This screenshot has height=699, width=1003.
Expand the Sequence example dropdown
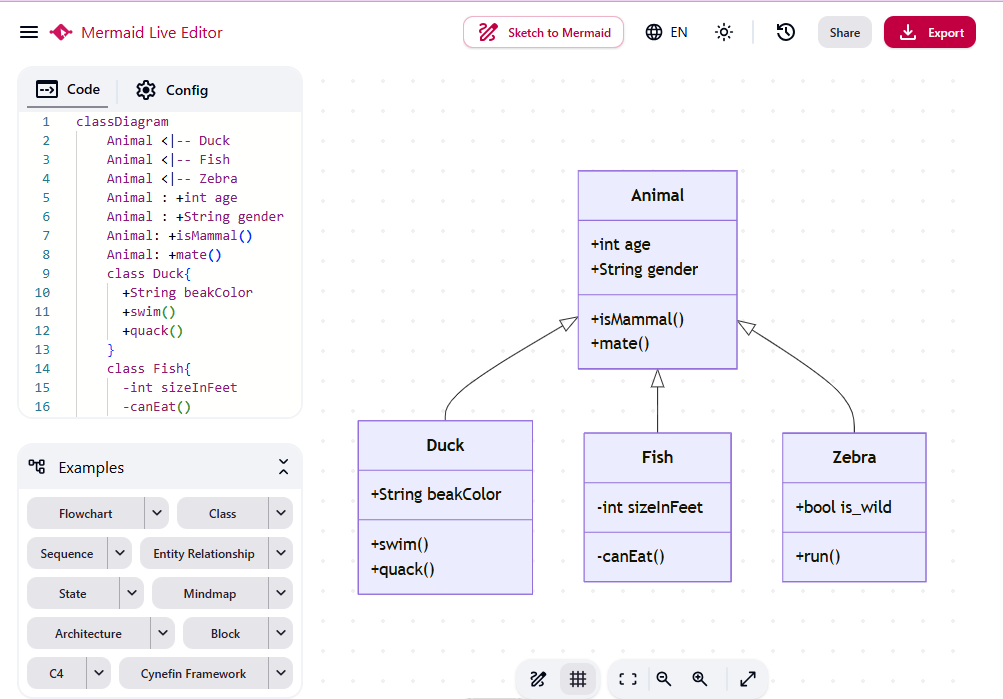(x=120, y=553)
